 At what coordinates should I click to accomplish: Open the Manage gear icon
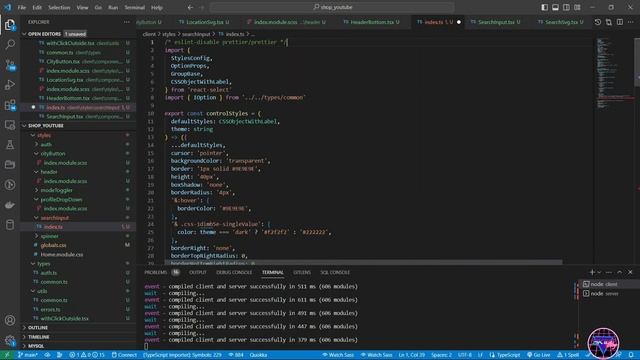coord(10,340)
